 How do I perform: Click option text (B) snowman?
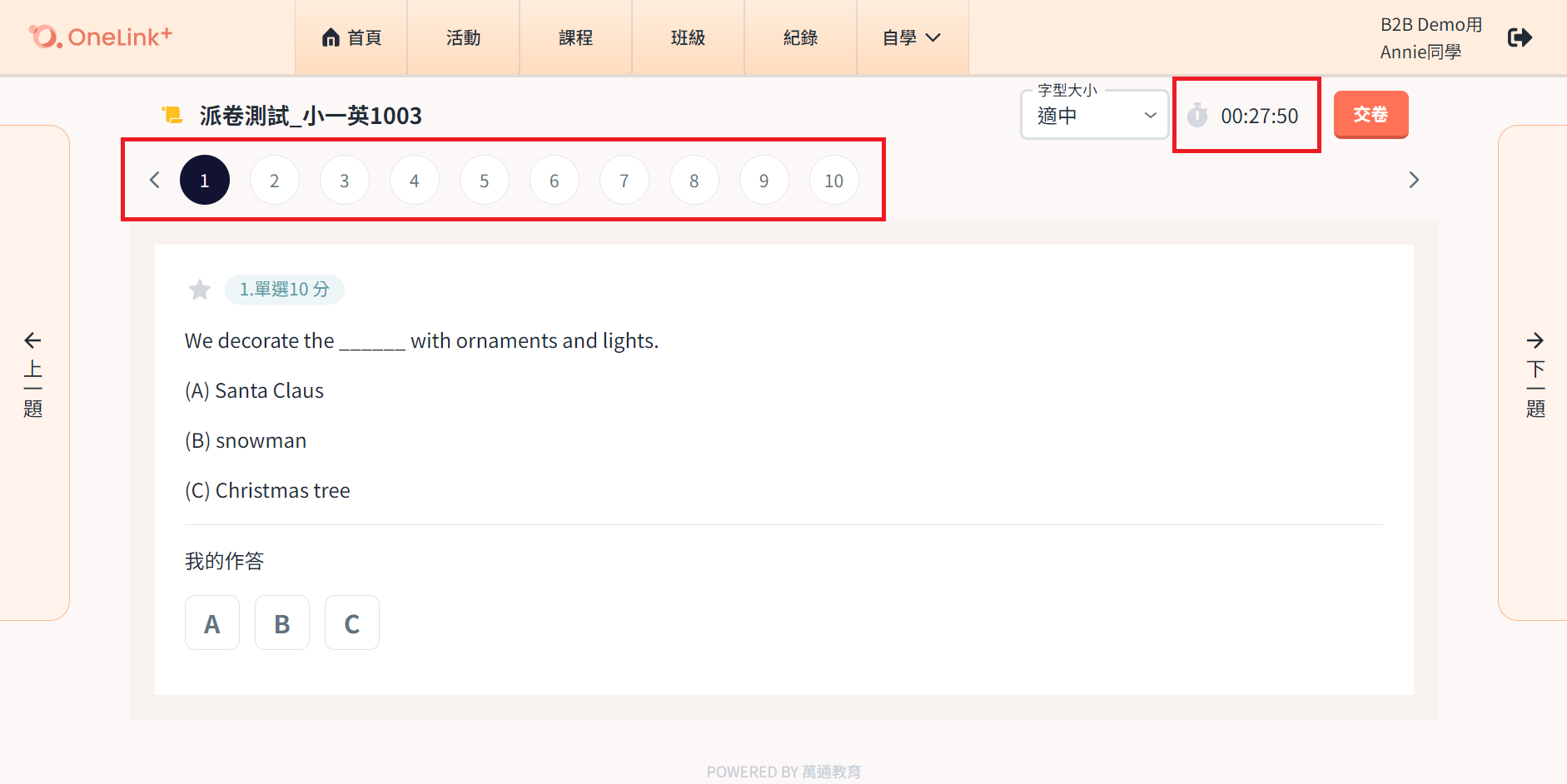pyautogui.click(x=246, y=440)
